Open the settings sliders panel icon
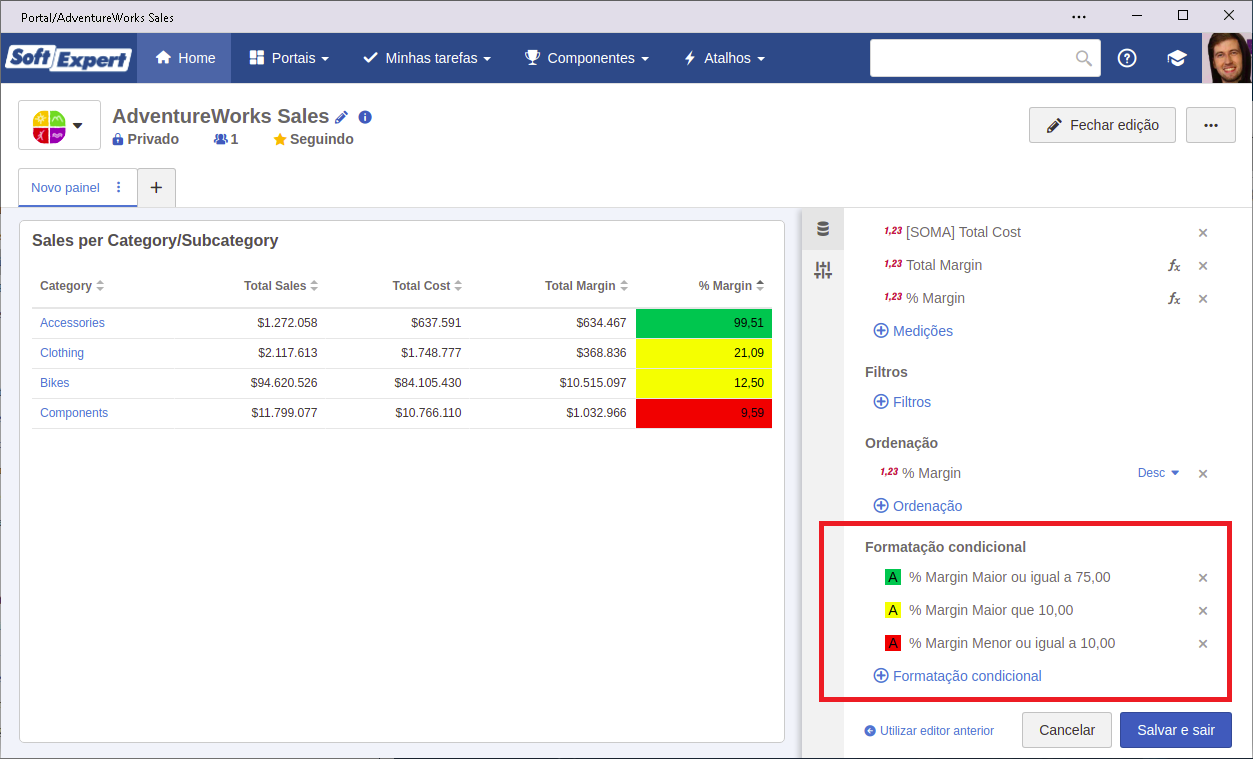The width and height of the screenshot is (1253, 759). (823, 270)
